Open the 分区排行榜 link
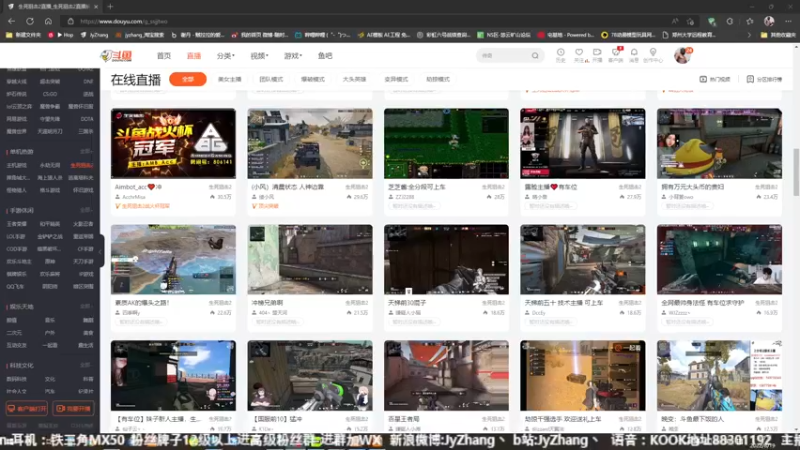800x450 pixels. (764, 79)
